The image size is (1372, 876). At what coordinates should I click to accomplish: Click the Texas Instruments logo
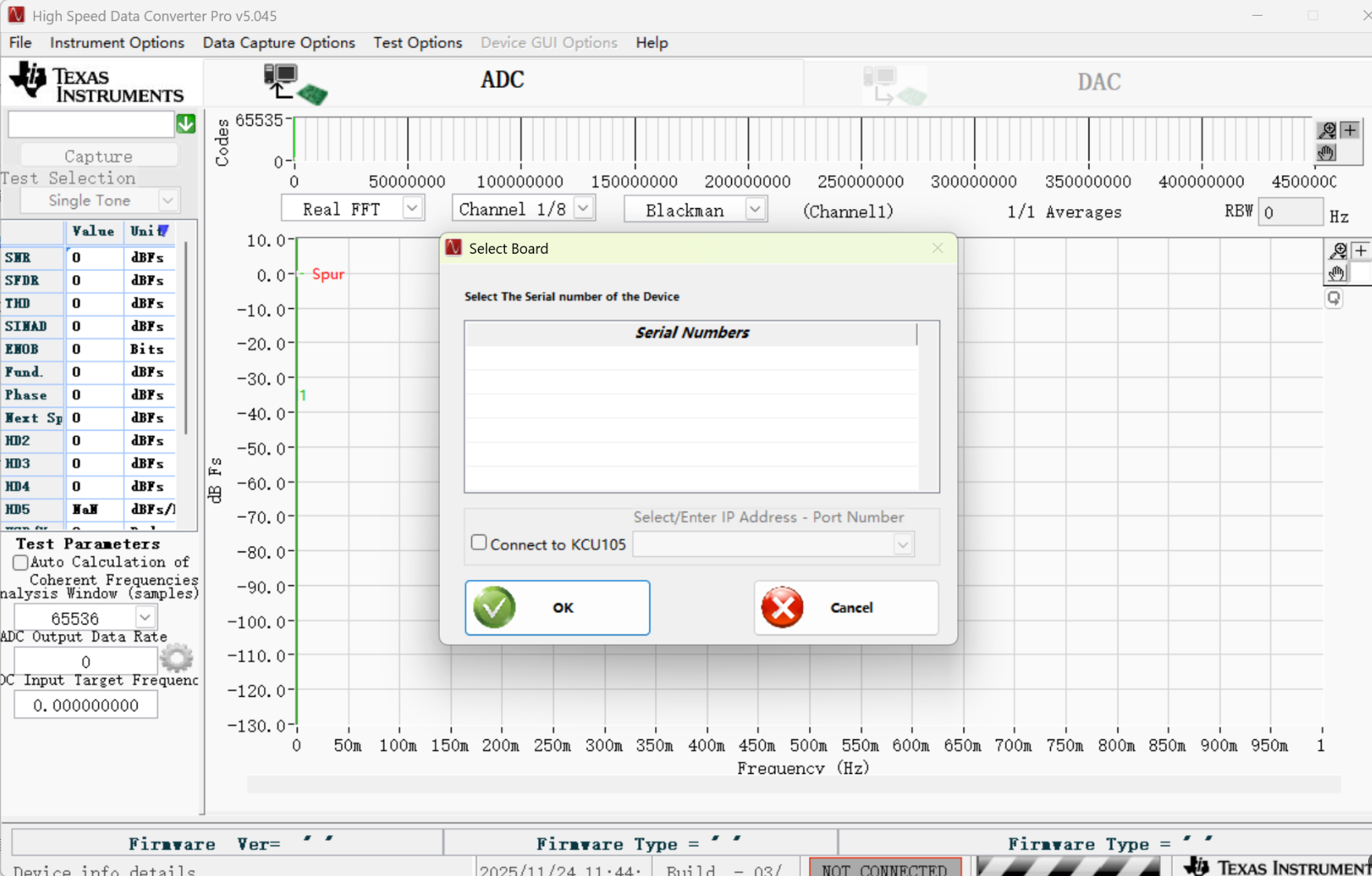point(97,82)
